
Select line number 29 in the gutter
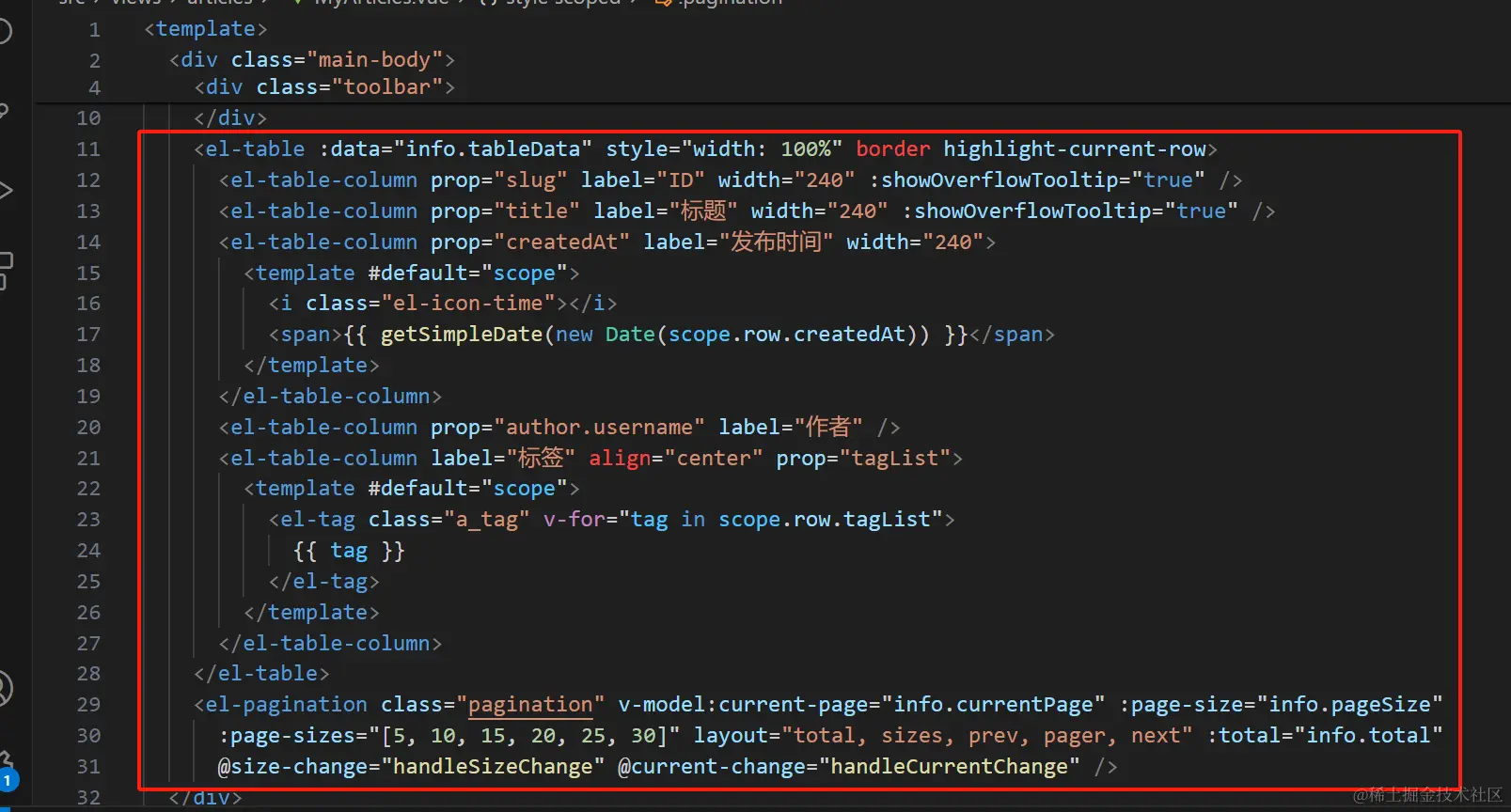(88, 704)
